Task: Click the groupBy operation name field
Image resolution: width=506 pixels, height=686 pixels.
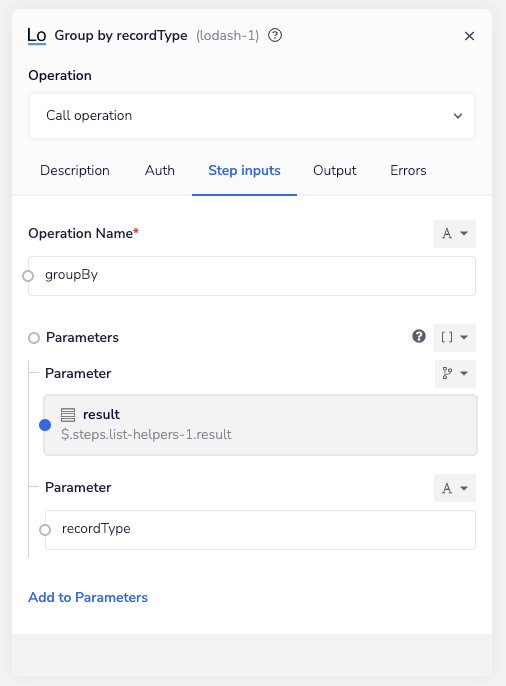Action: [252, 276]
